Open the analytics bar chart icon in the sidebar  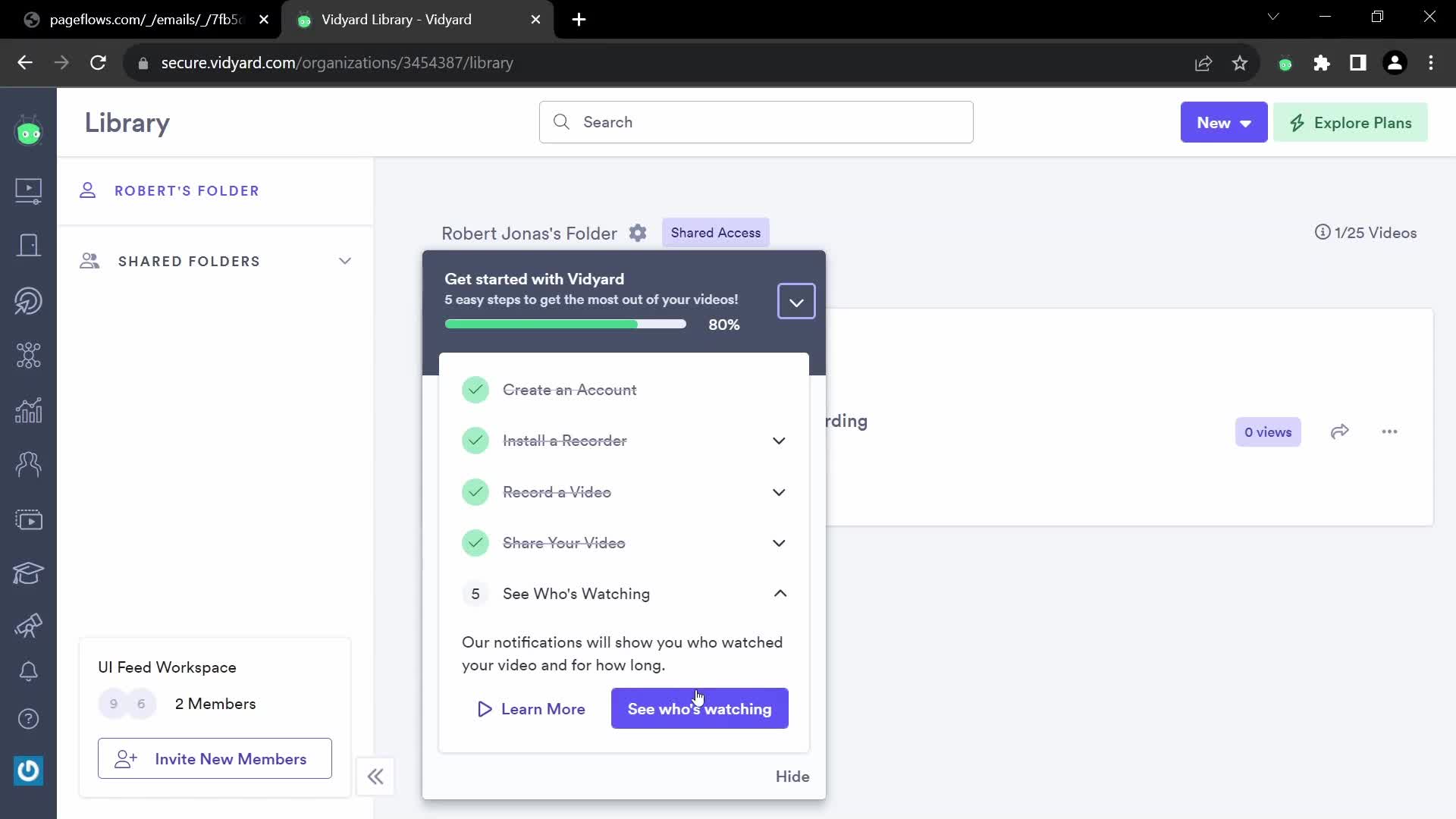click(x=29, y=410)
